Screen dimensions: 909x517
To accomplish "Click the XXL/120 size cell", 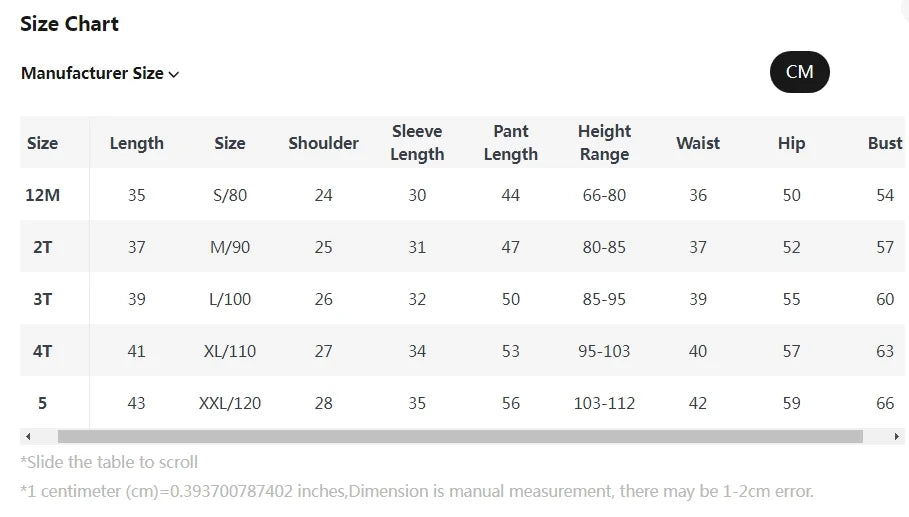I will point(230,403).
